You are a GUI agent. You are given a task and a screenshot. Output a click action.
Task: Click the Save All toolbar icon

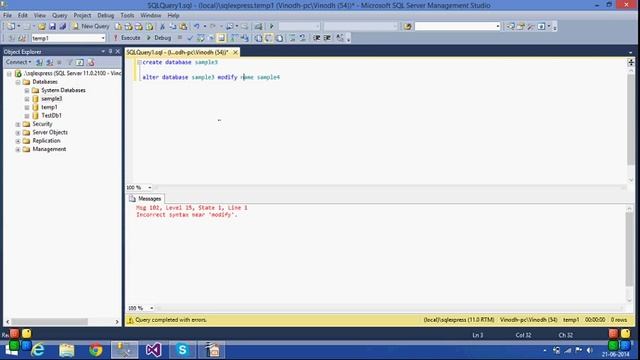[x=62, y=27]
